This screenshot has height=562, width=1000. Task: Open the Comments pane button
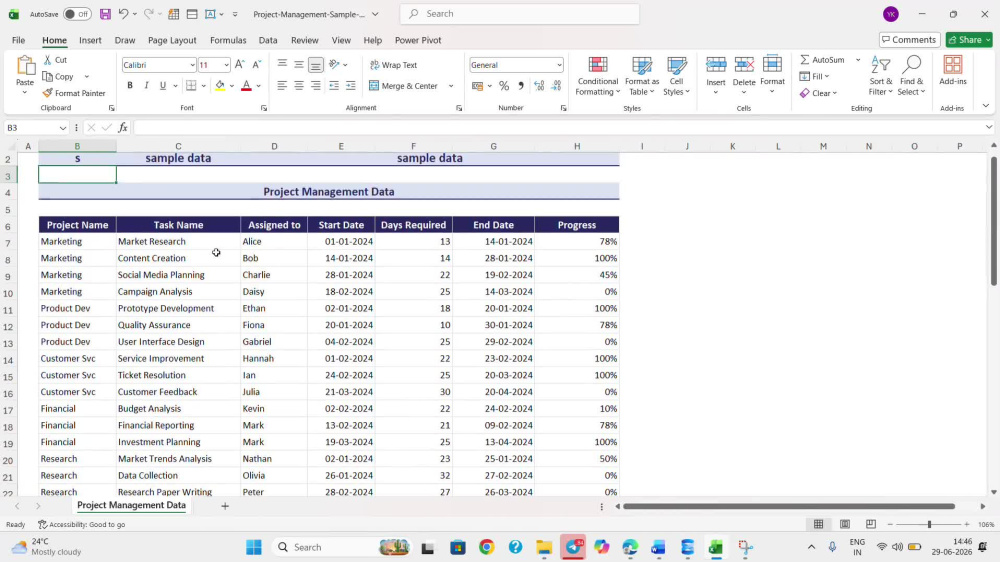(x=909, y=40)
